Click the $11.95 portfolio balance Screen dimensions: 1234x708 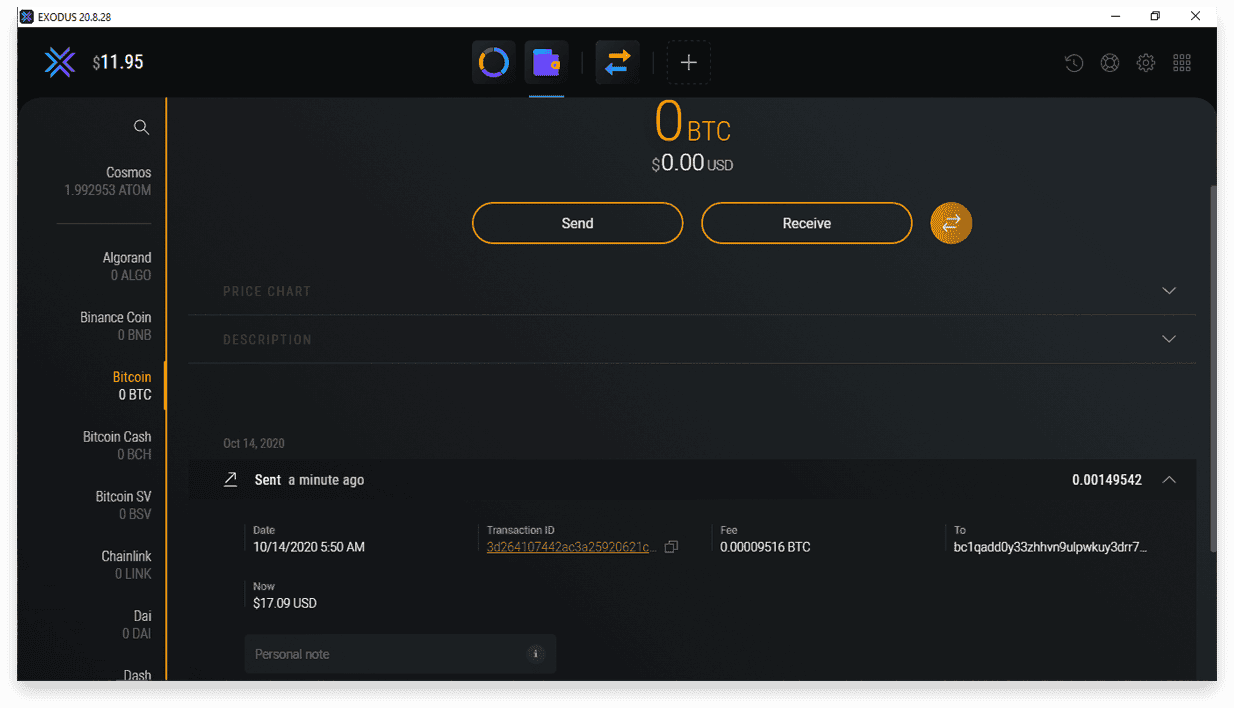click(118, 62)
